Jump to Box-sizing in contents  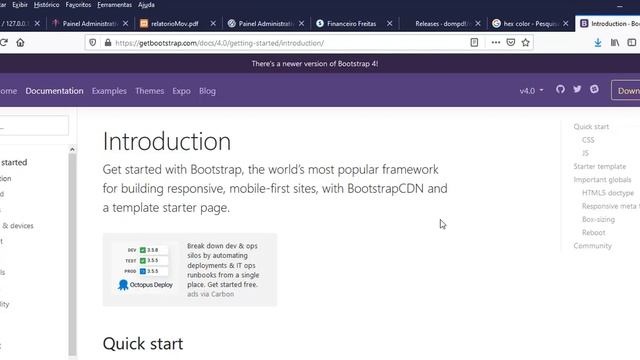[598, 219]
